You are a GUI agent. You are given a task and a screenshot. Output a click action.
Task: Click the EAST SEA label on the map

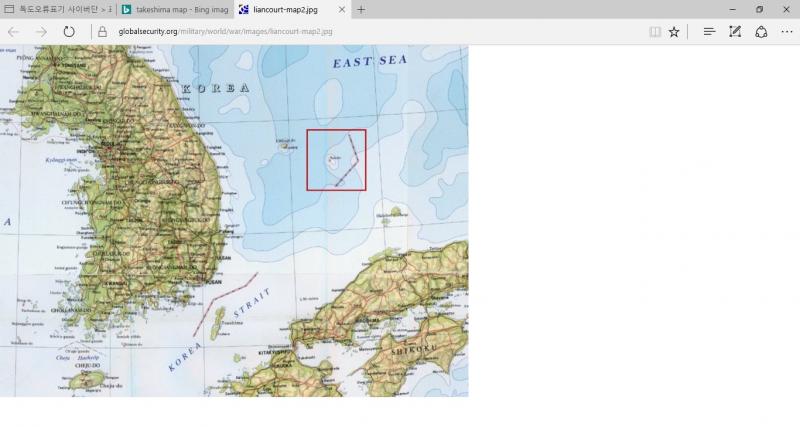tap(369, 62)
